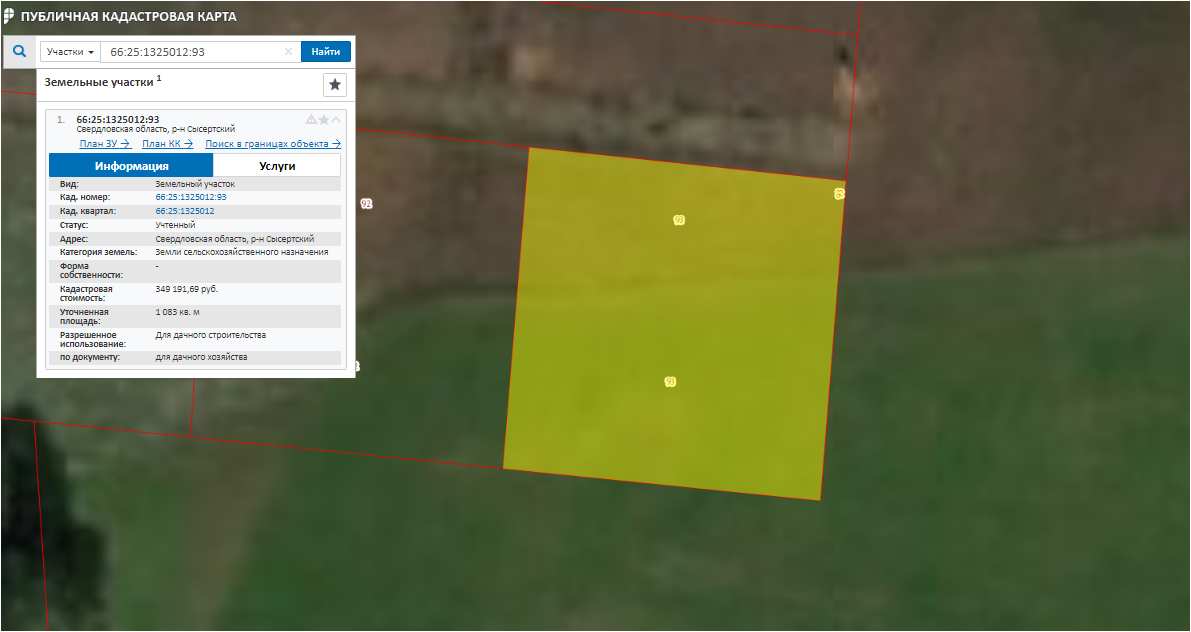Click the parcel label 92 on the map
The height and width of the screenshot is (632, 1191).
click(366, 204)
